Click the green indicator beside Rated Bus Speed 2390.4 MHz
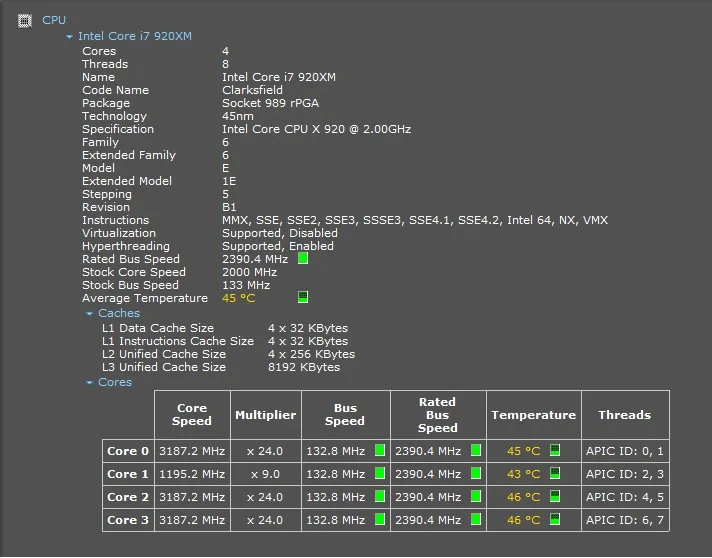Image resolution: width=712 pixels, height=558 pixels. [303, 258]
